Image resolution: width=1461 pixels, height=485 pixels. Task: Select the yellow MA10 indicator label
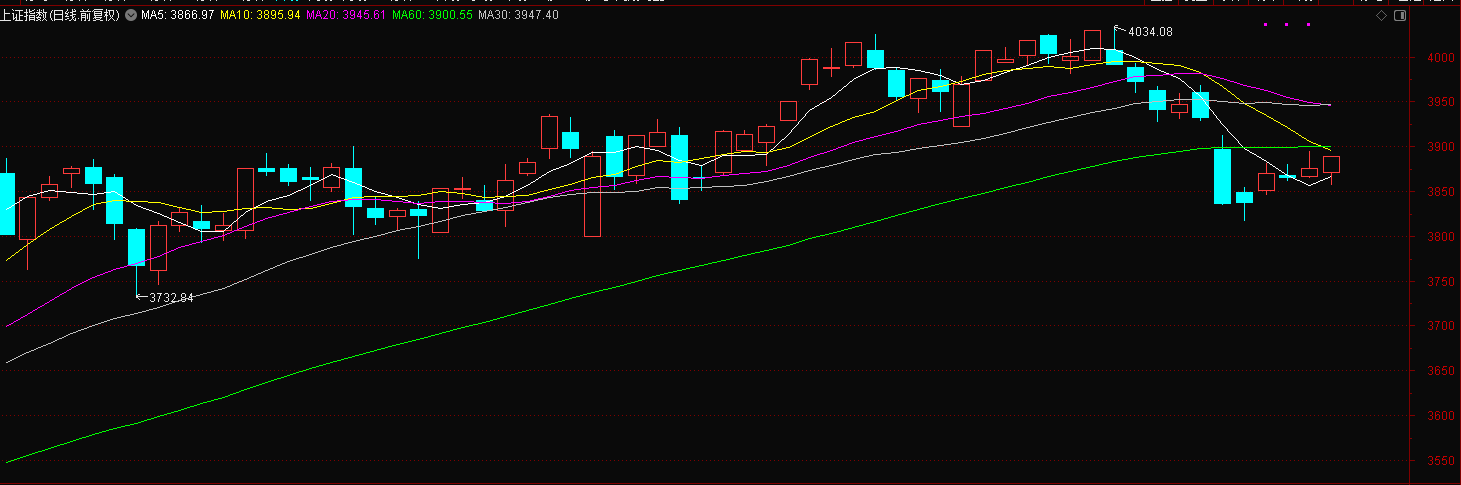point(262,16)
